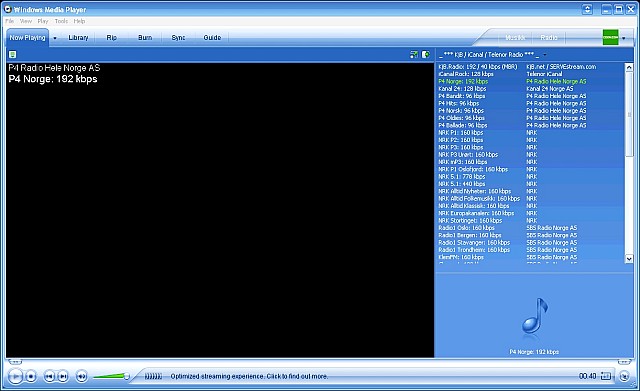Open the Guide tab

tap(212, 38)
